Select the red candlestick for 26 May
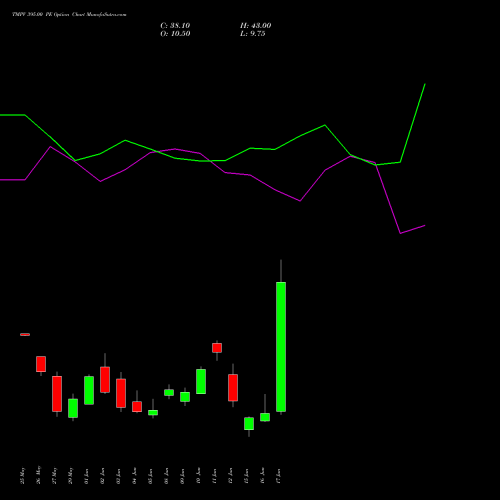The image size is (500, 500). pyautogui.click(x=41, y=364)
